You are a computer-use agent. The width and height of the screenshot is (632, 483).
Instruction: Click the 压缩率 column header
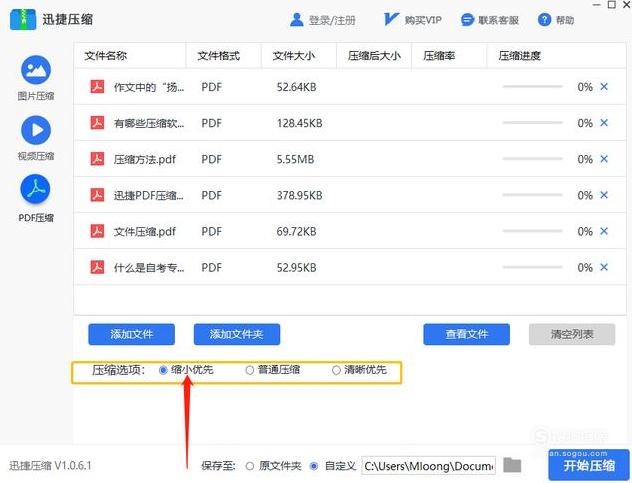(x=439, y=56)
